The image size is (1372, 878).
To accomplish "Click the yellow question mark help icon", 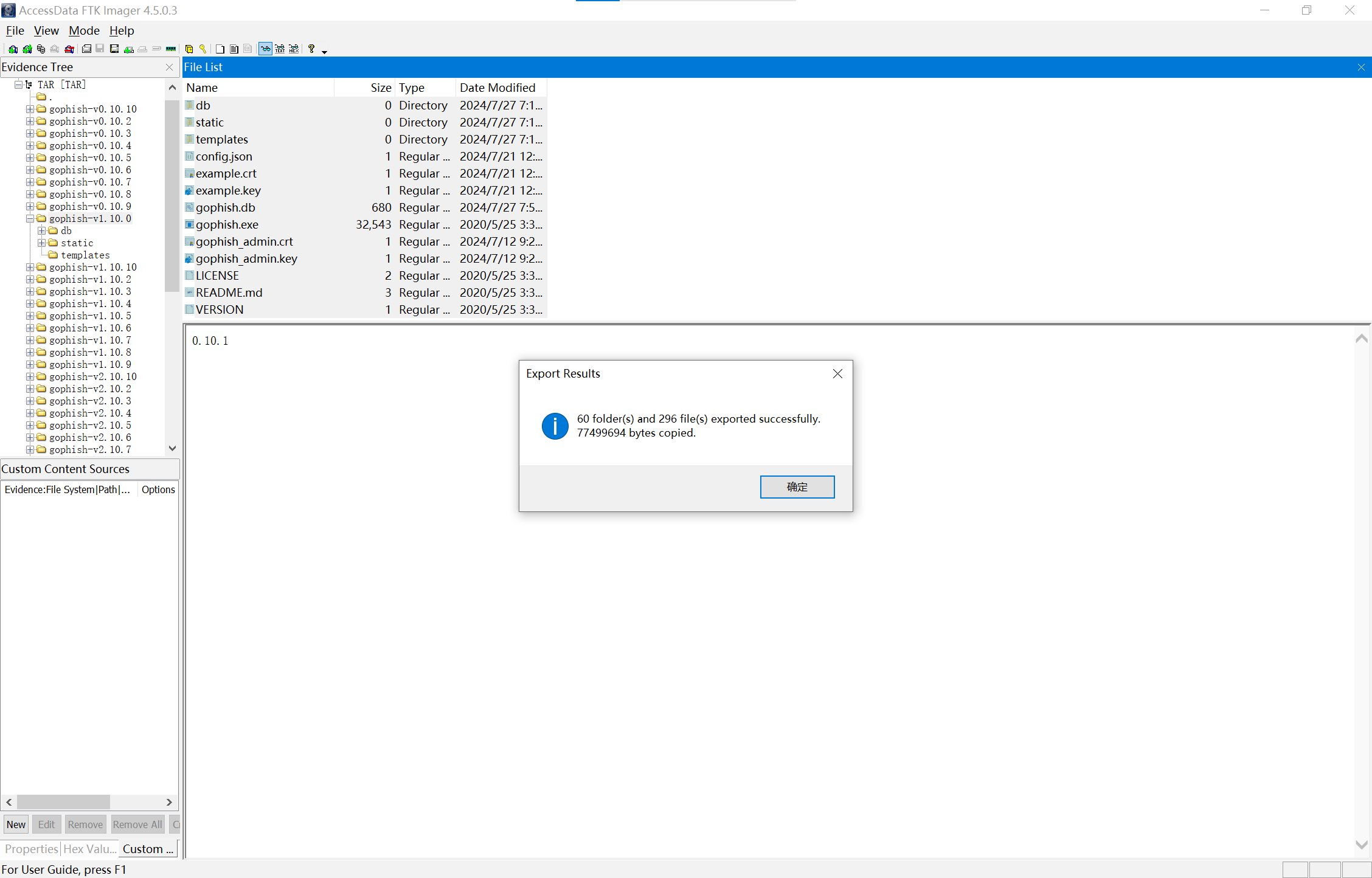I will click(311, 49).
